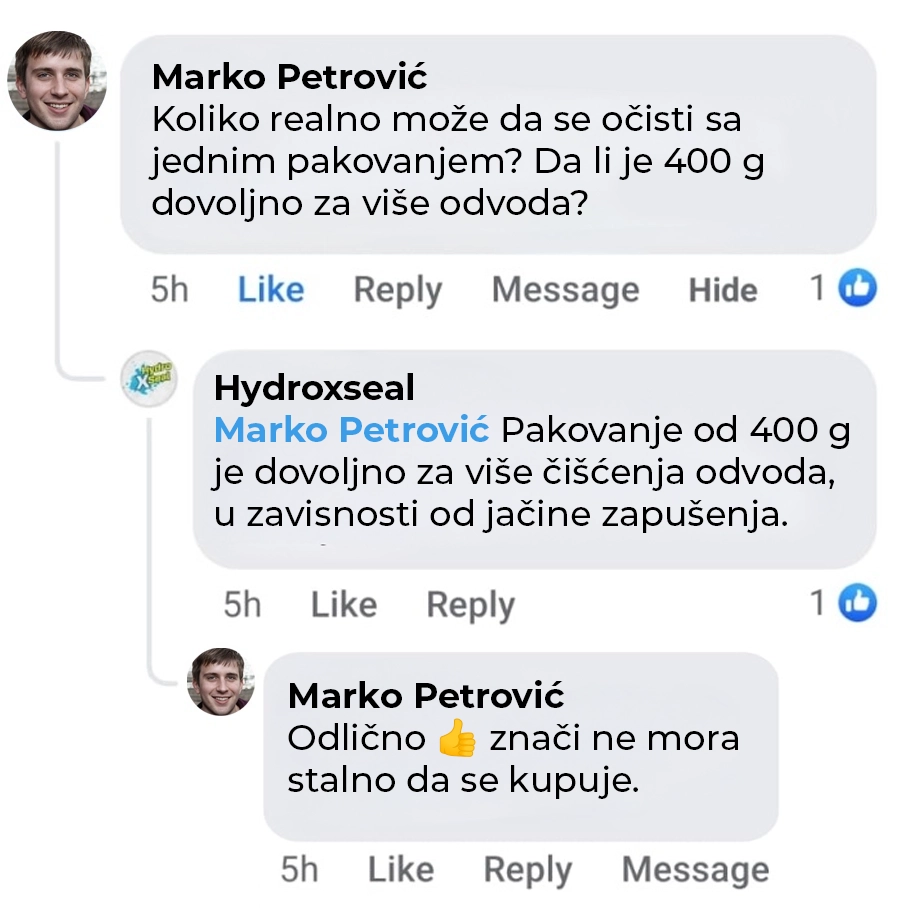Like Marko Petrović's first comment
This screenshot has height=914, width=900.
tap(270, 290)
